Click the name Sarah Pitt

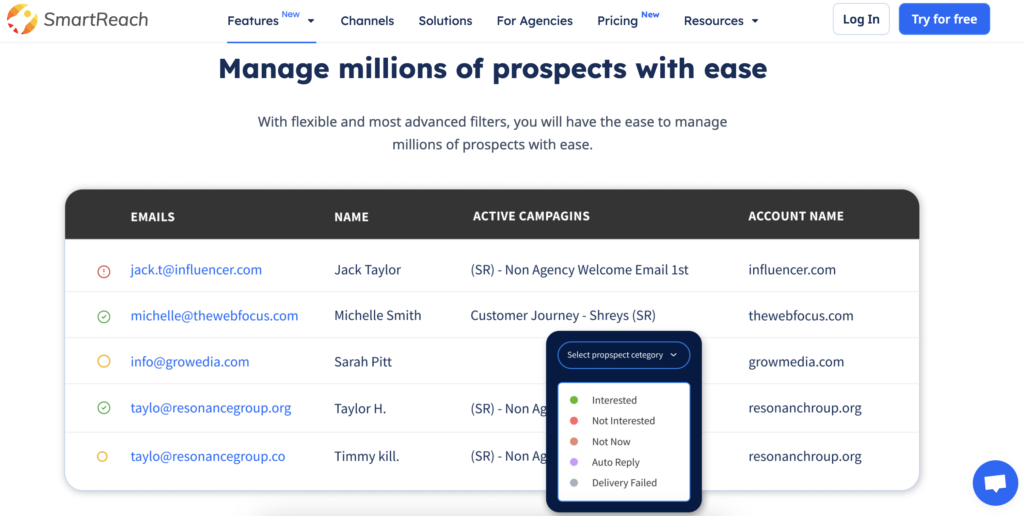pos(363,362)
